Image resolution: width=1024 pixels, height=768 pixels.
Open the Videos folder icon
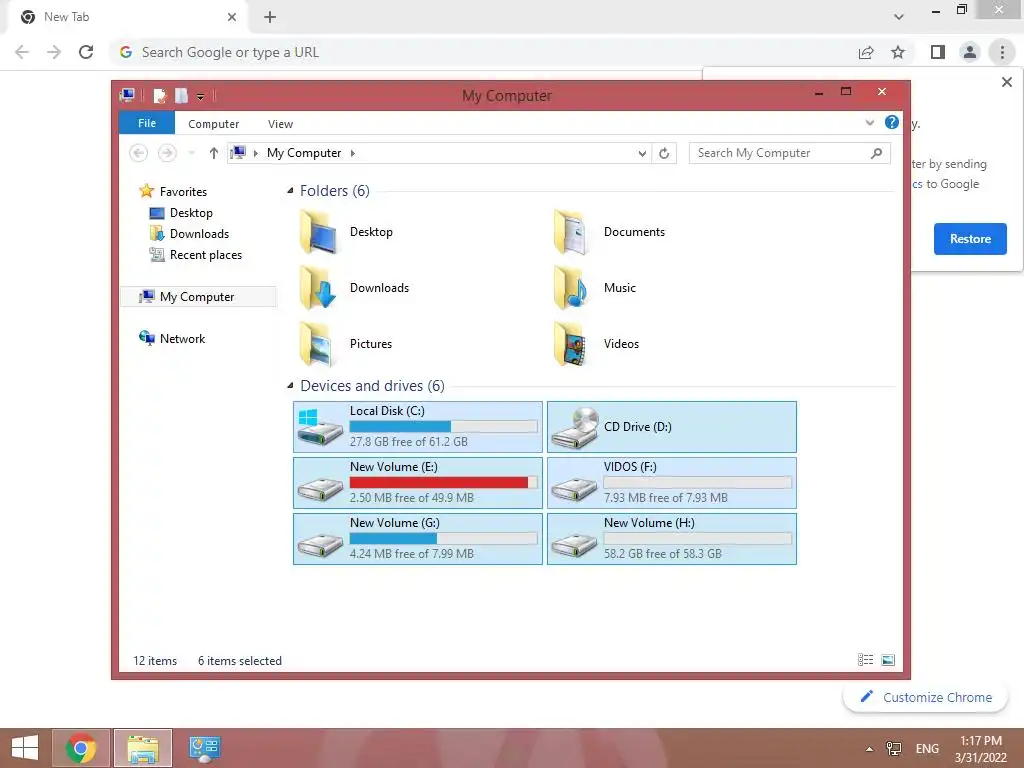coord(571,344)
